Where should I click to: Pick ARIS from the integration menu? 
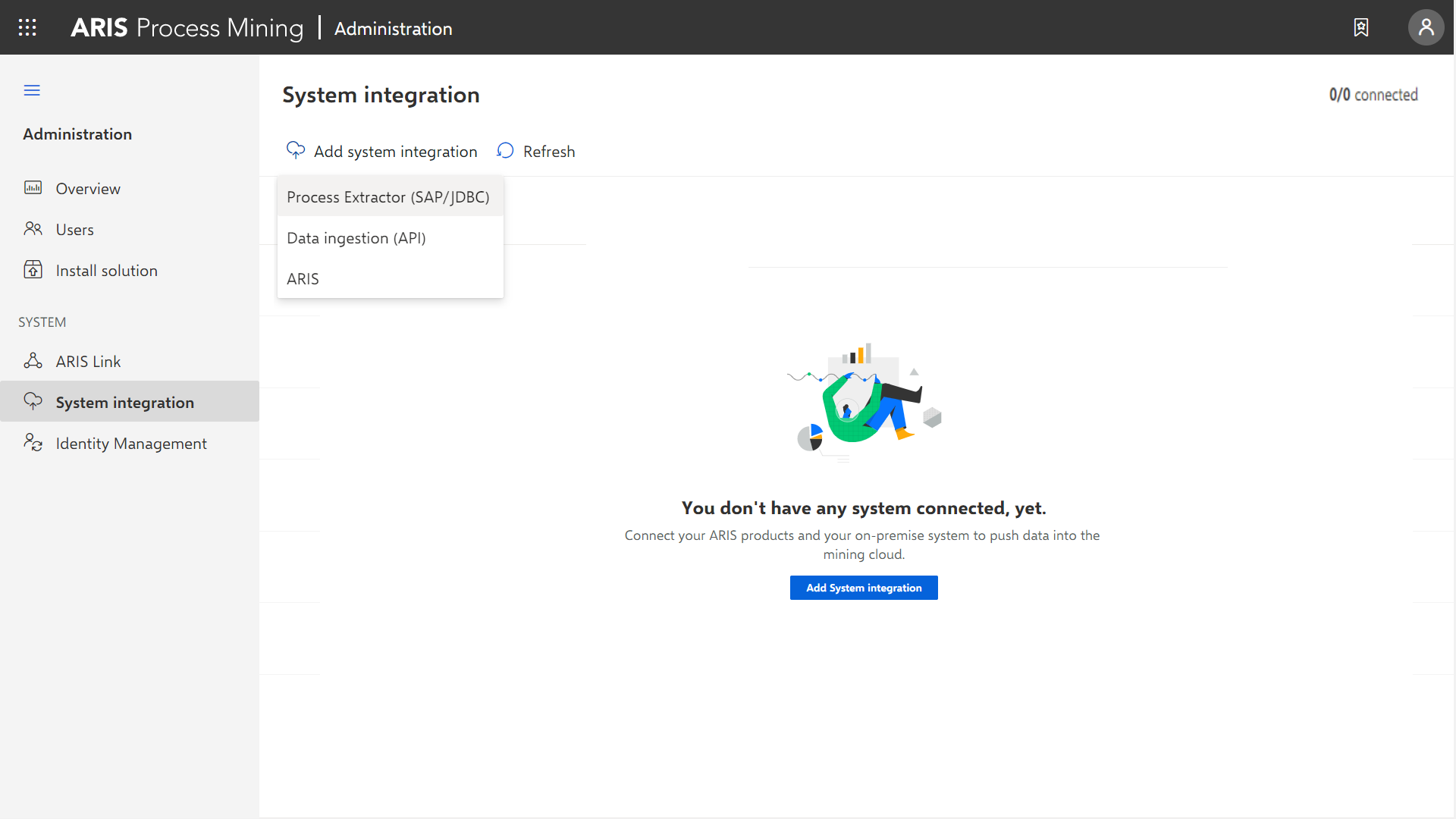point(391,279)
